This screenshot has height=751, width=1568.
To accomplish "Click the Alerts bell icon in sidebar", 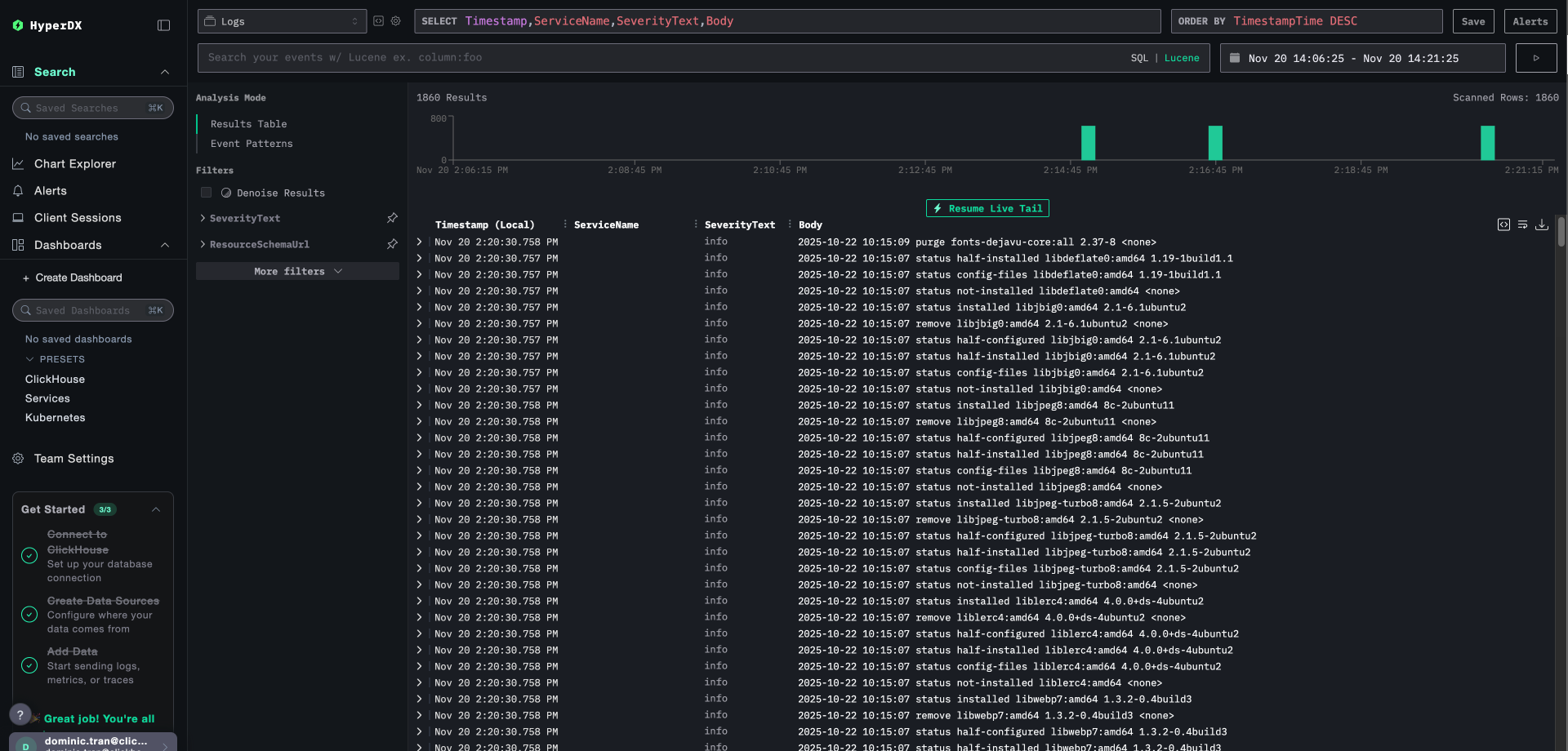I will pos(18,190).
